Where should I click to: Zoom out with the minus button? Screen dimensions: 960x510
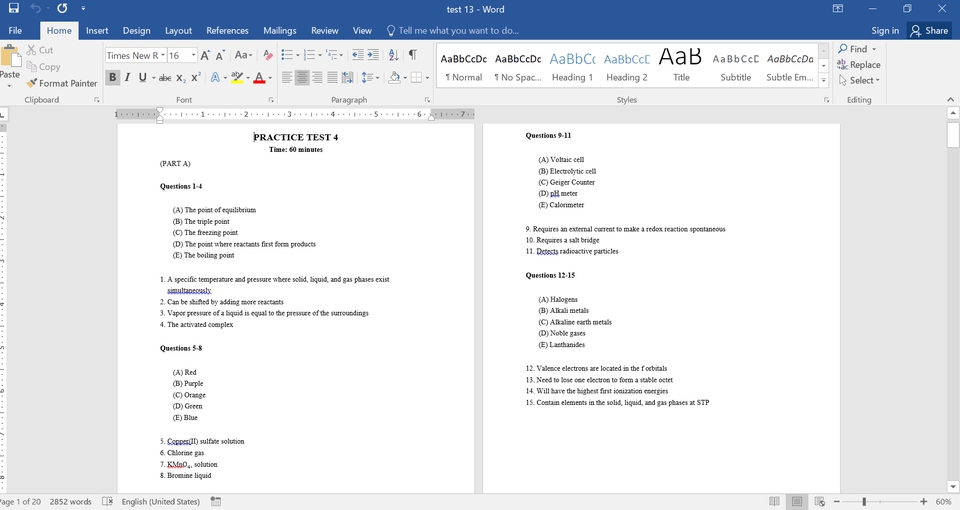837,501
